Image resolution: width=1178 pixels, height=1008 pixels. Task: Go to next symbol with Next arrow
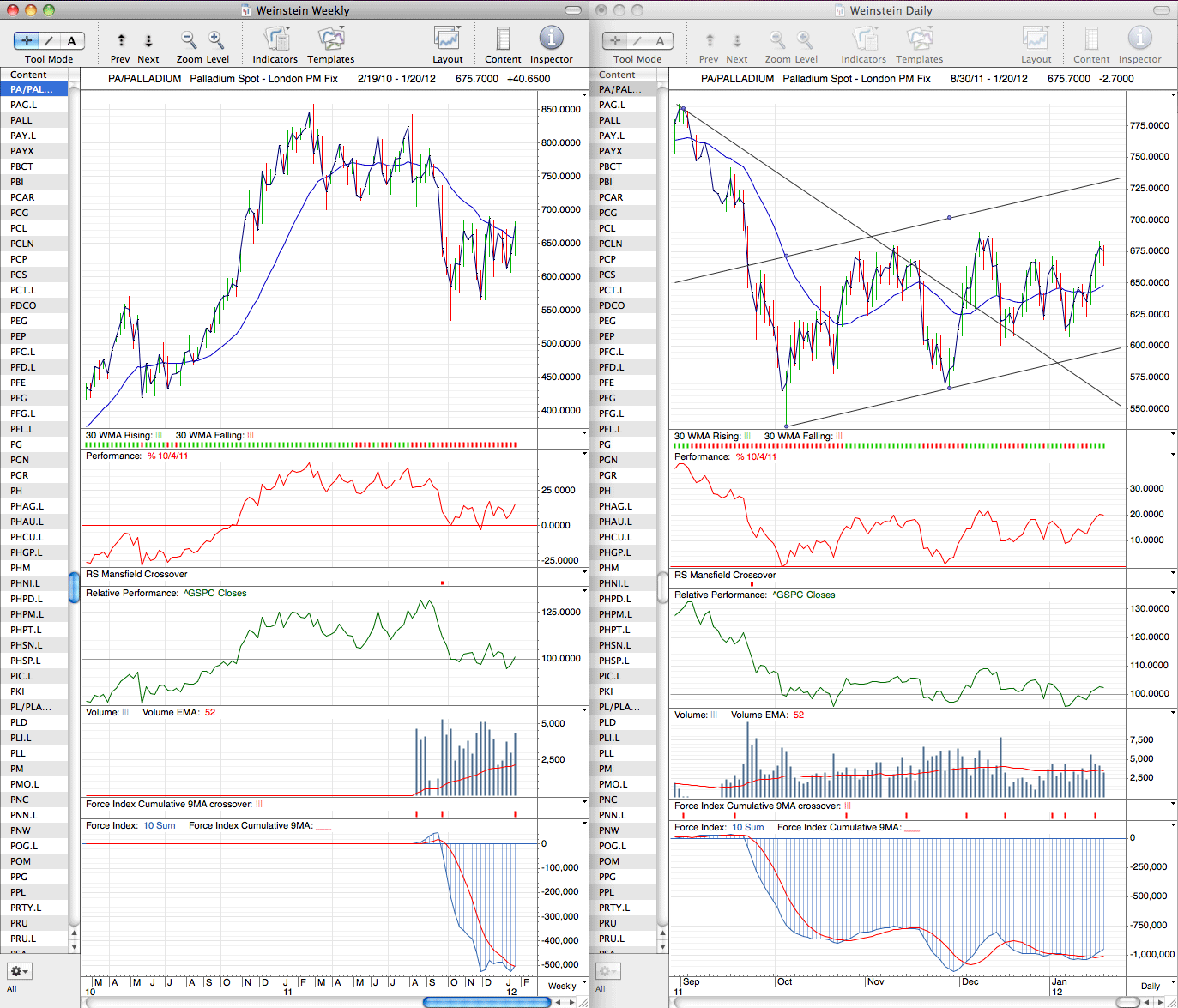[x=148, y=40]
